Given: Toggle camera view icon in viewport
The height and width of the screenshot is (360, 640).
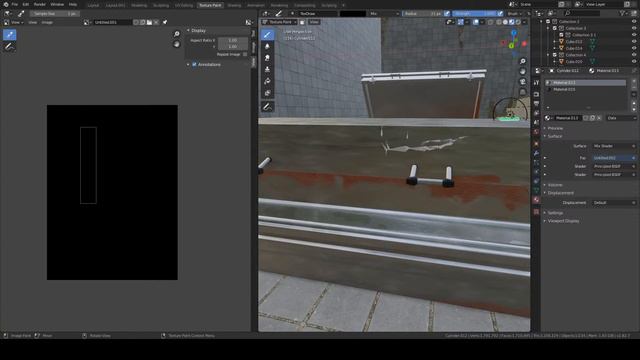Looking at the screenshot, I should tap(522, 82).
